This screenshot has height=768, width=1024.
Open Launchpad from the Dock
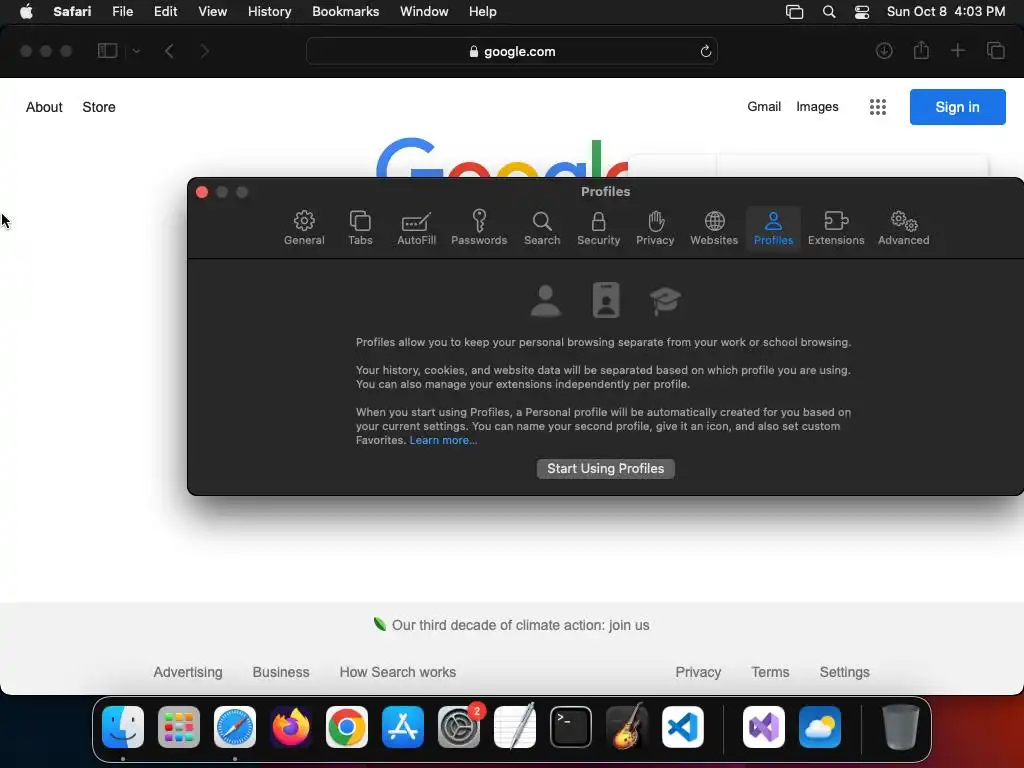point(179,727)
